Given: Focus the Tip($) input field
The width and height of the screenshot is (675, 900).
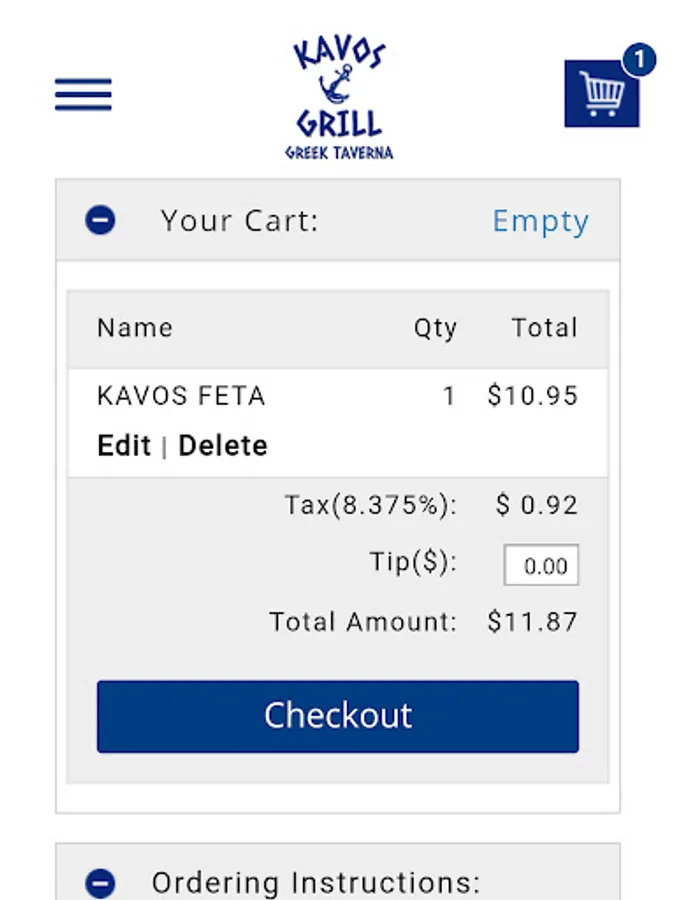Looking at the screenshot, I should [x=541, y=566].
